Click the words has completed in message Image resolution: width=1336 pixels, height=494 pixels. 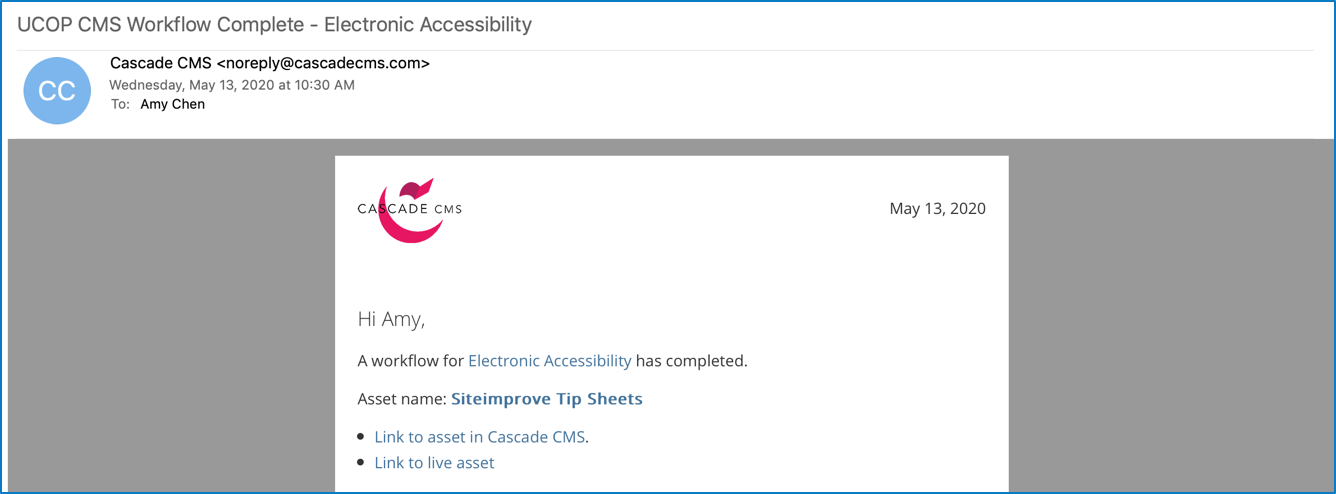(x=692, y=361)
